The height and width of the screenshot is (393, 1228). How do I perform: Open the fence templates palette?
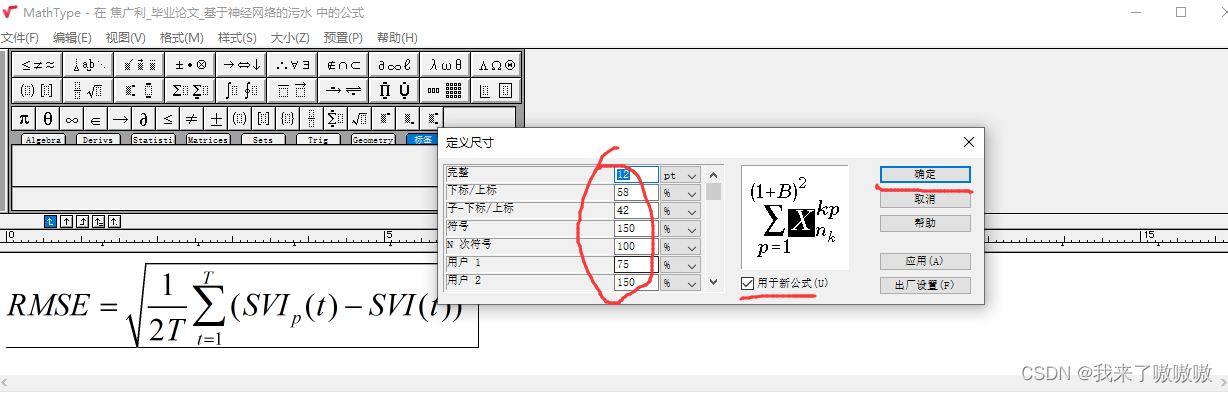(36, 90)
